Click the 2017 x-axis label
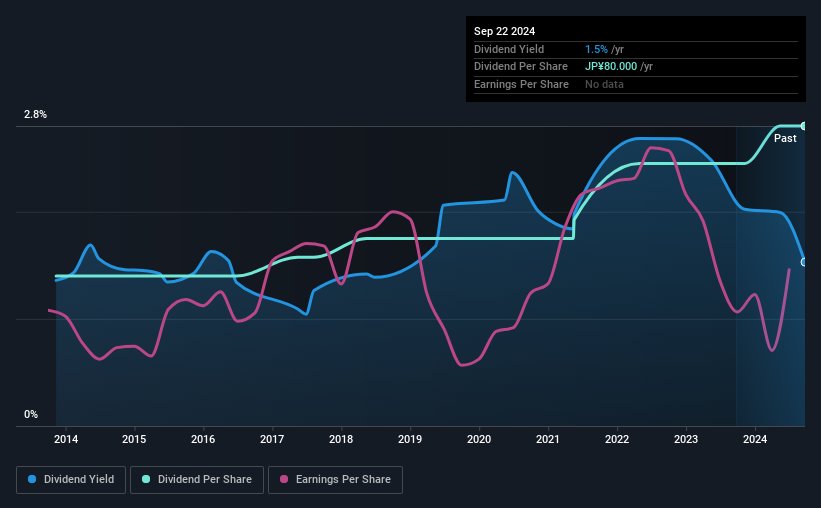The height and width of the screenshot is (508, 821). 272,439
